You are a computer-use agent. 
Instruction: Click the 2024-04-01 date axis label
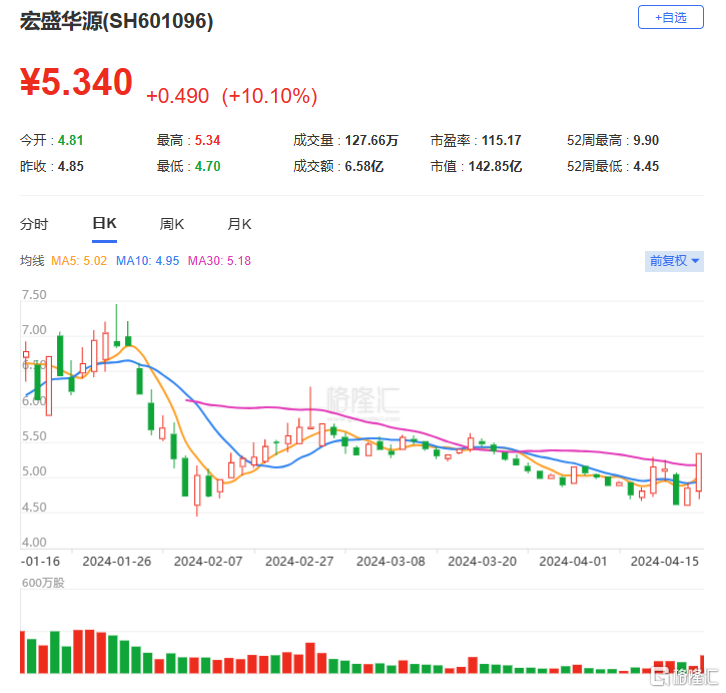(x=573, y=562)
